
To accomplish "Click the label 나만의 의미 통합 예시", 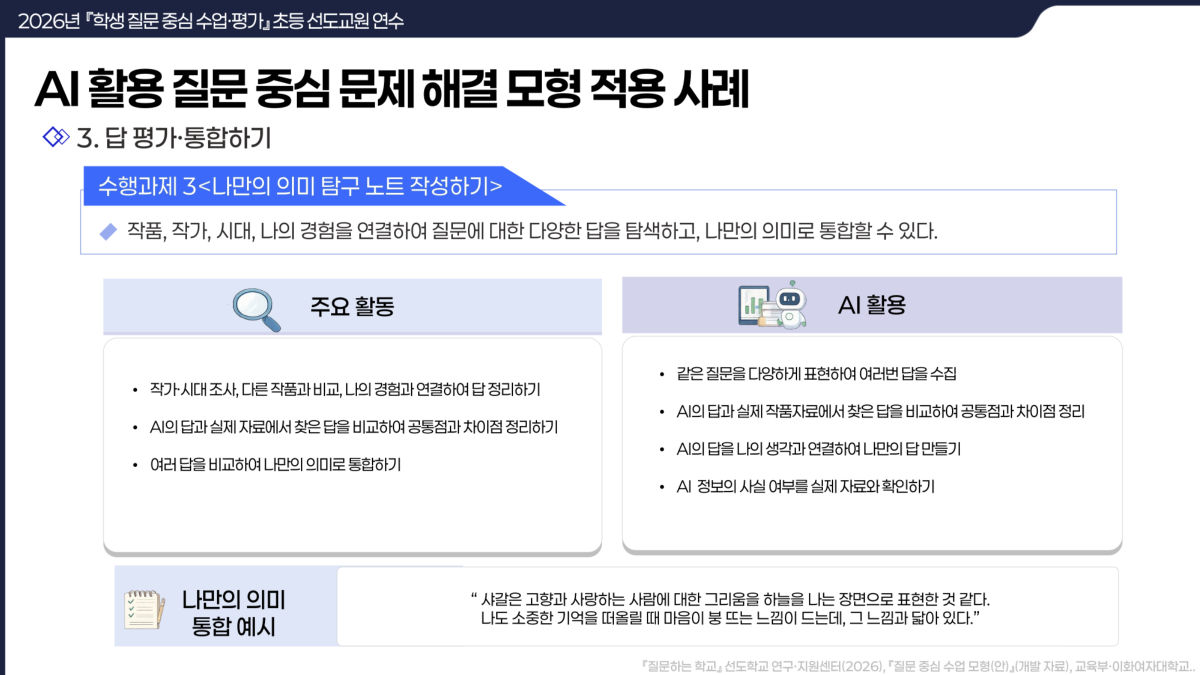I will (x=234, y=614).
